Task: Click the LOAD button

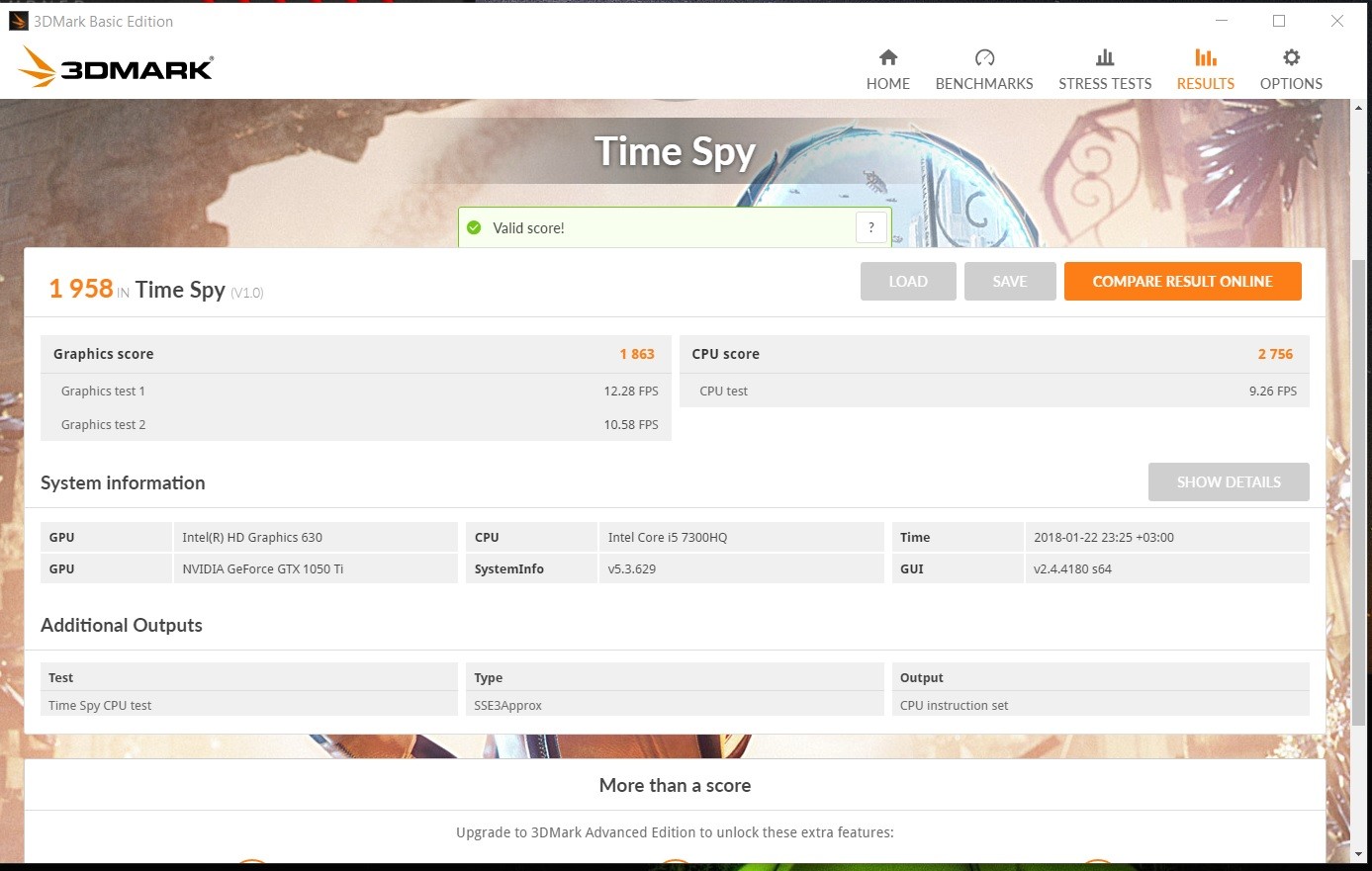Action: coord(908,282)
